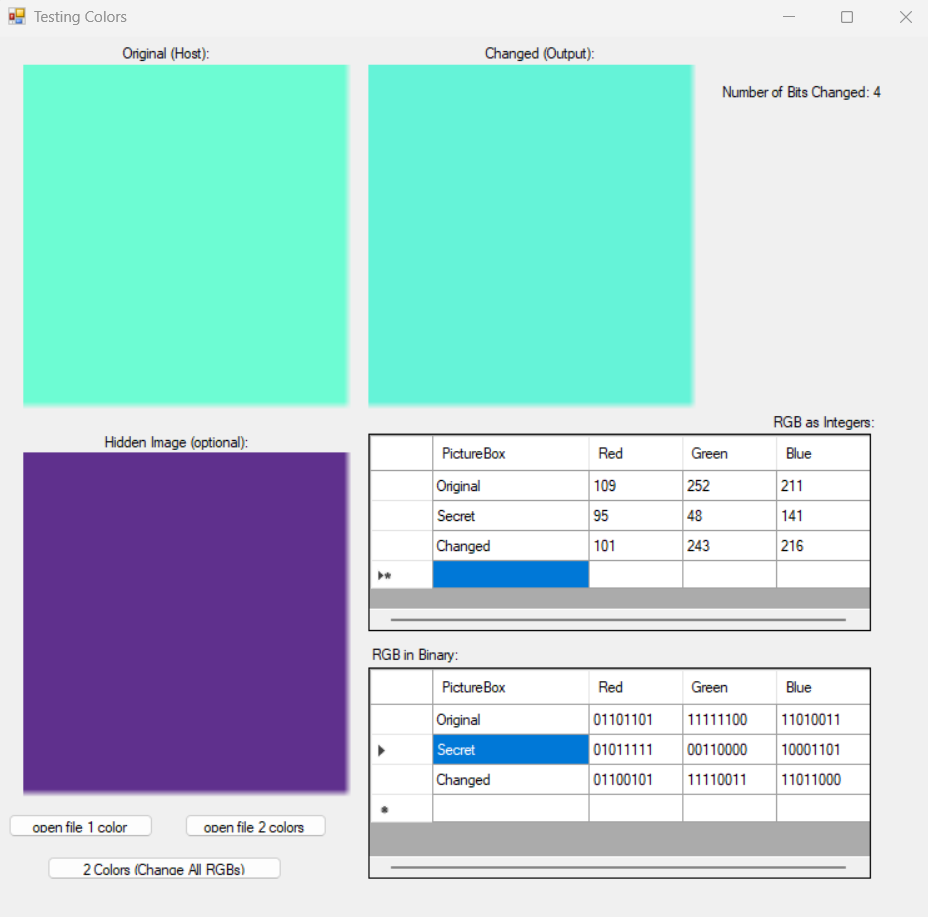Screen dimensions: 928x917
Task: Click the Testing Colors app icon in title bar
Action: pyautogui.click(x=16, y=17)
